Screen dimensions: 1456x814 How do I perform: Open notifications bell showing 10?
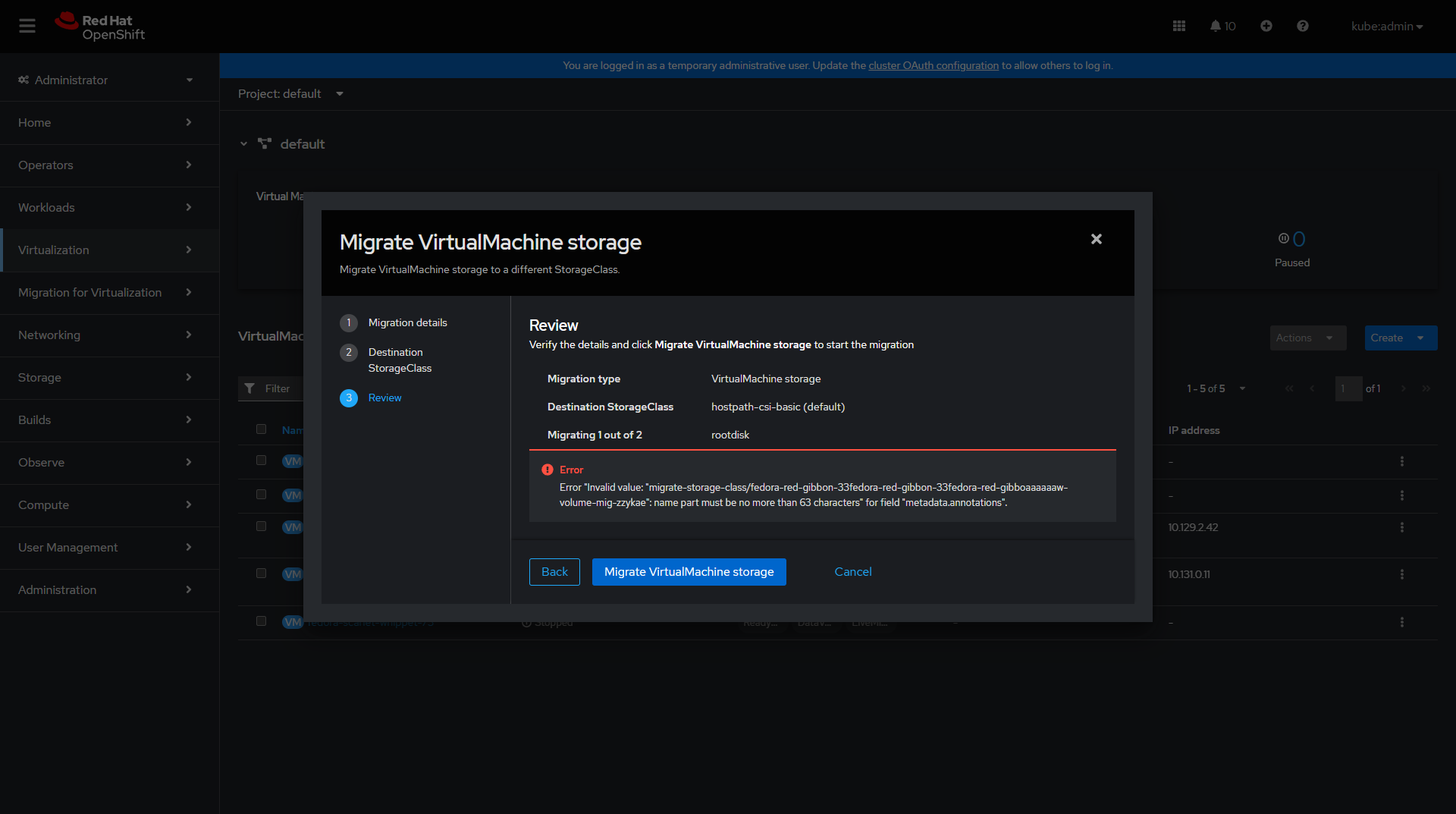pos(1222,26)
